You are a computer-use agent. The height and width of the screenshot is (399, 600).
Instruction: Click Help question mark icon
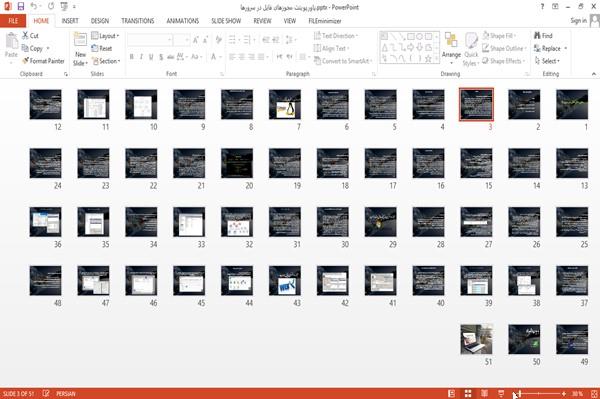(542, 7)
